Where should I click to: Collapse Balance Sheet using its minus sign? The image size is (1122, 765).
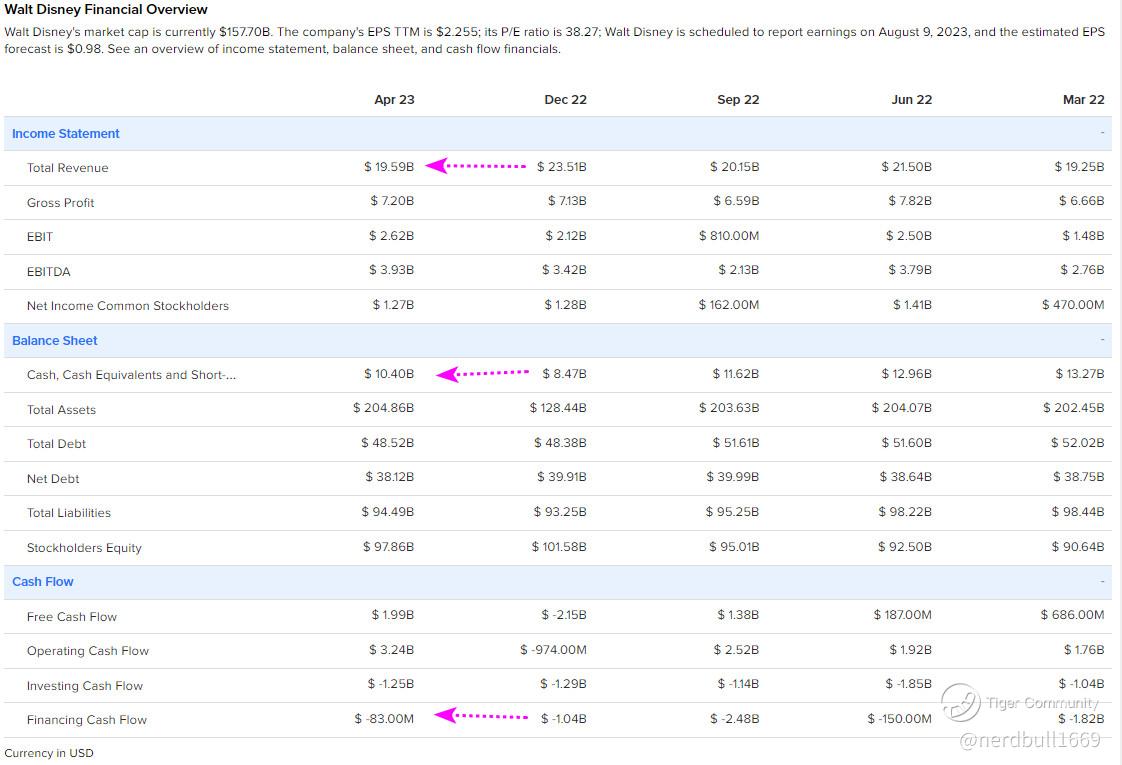pos(1102,340)
